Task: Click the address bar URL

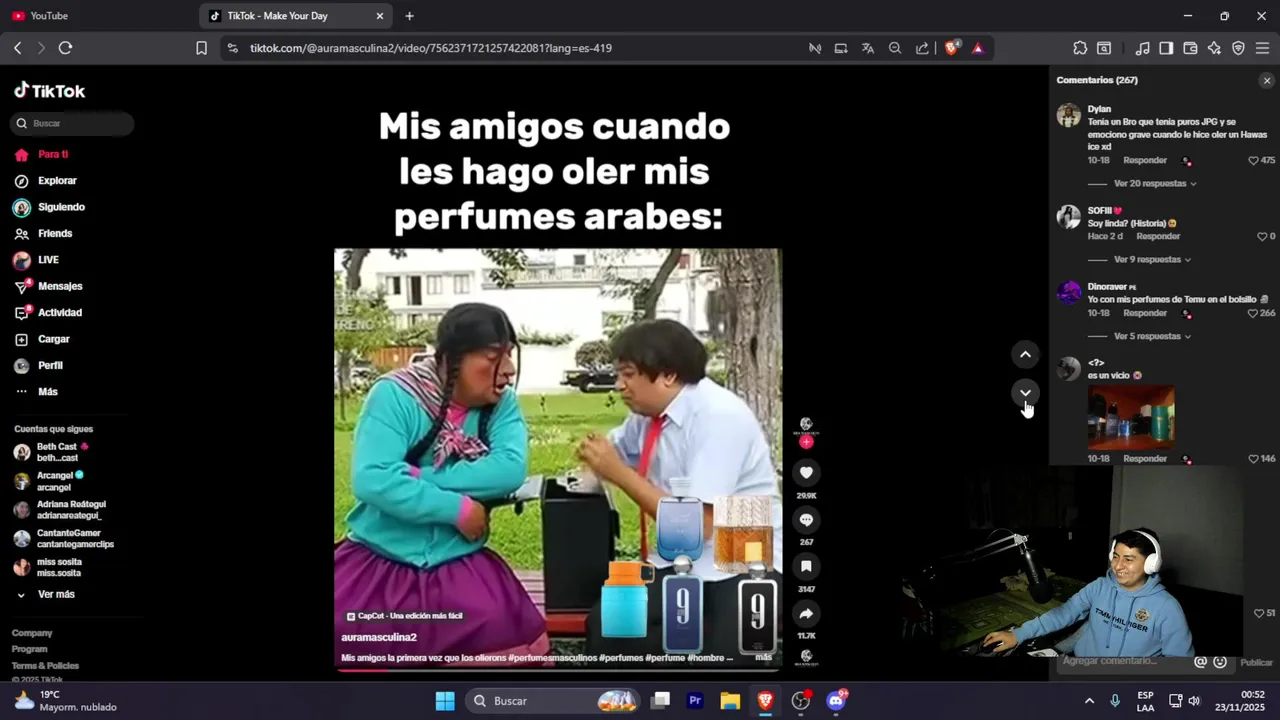Action: point(431,48)
